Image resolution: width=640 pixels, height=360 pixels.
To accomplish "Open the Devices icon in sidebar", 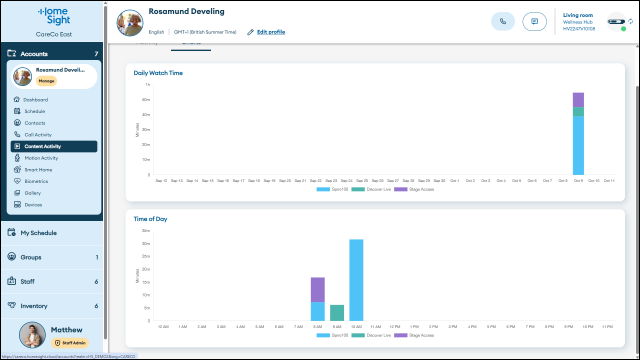I will tap(17, 204).
